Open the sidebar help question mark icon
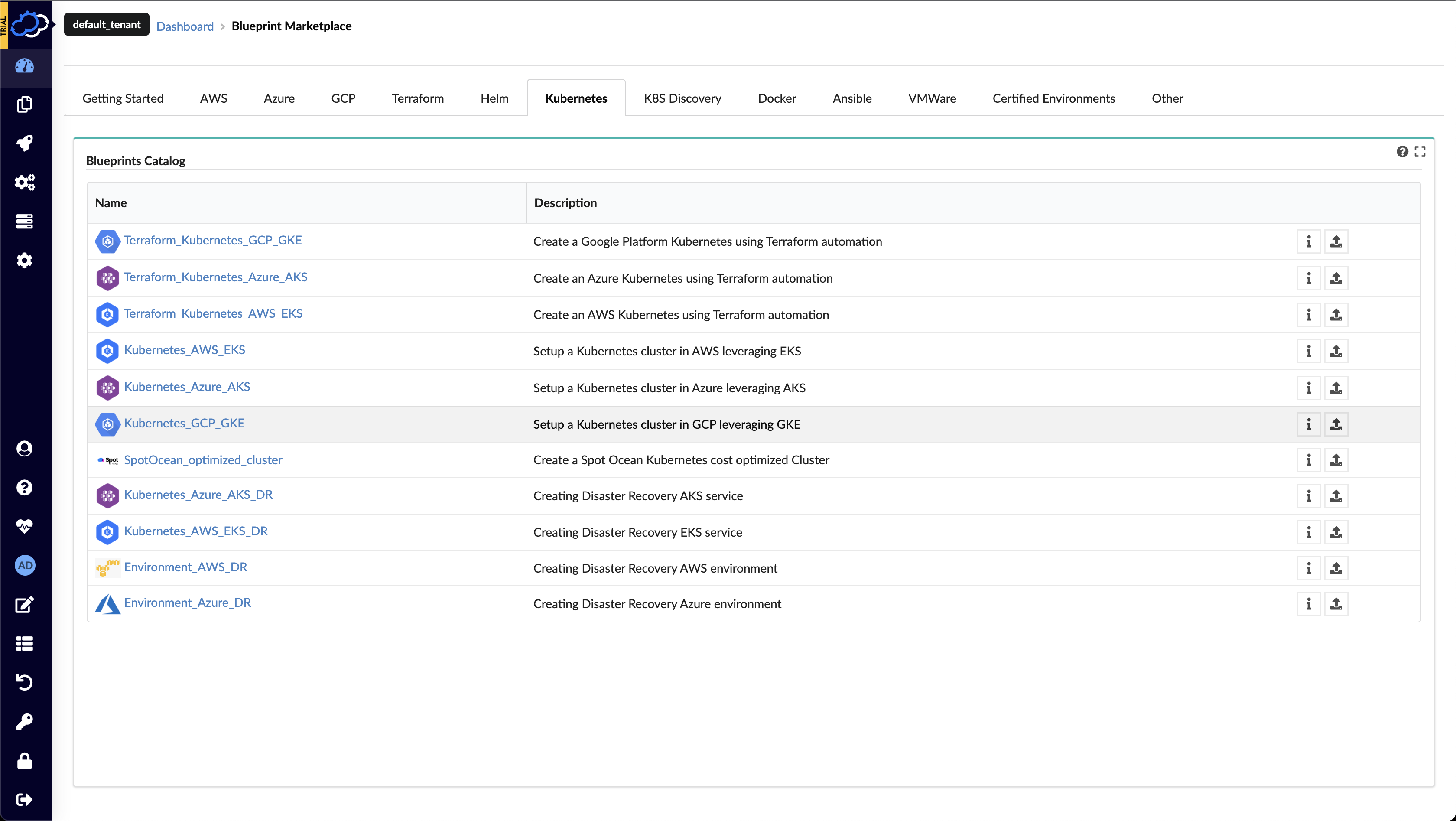The image size is (1456, 821). tap(24, 487)
